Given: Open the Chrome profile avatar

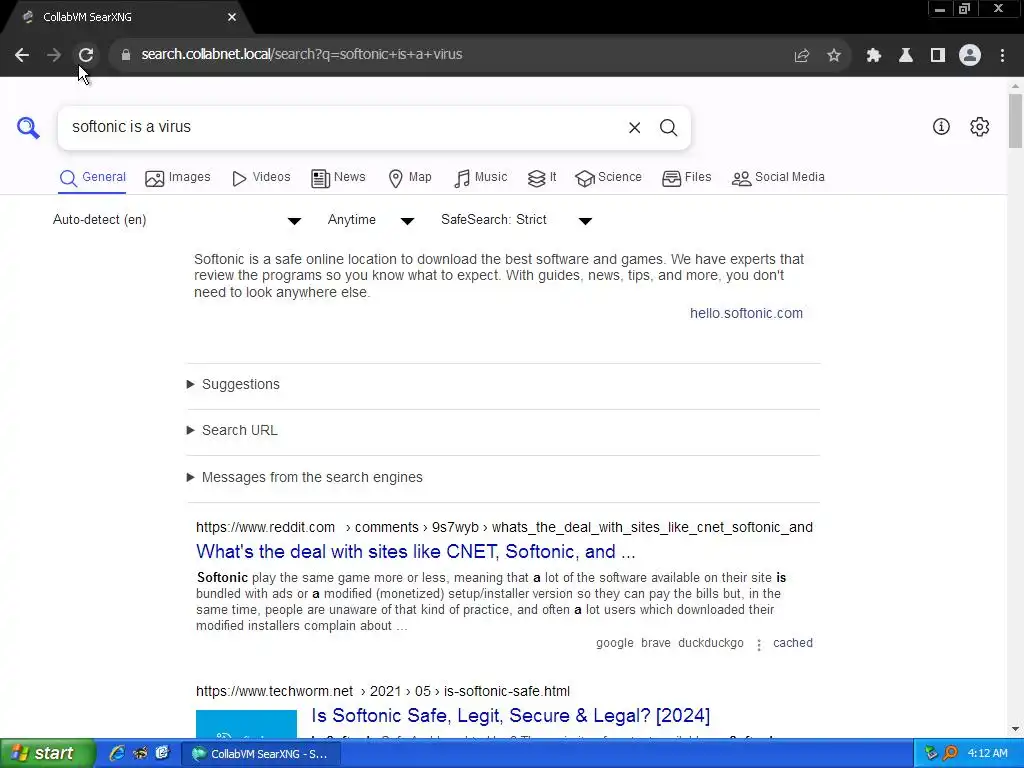Looking at the screenshot, I should 970,55.
